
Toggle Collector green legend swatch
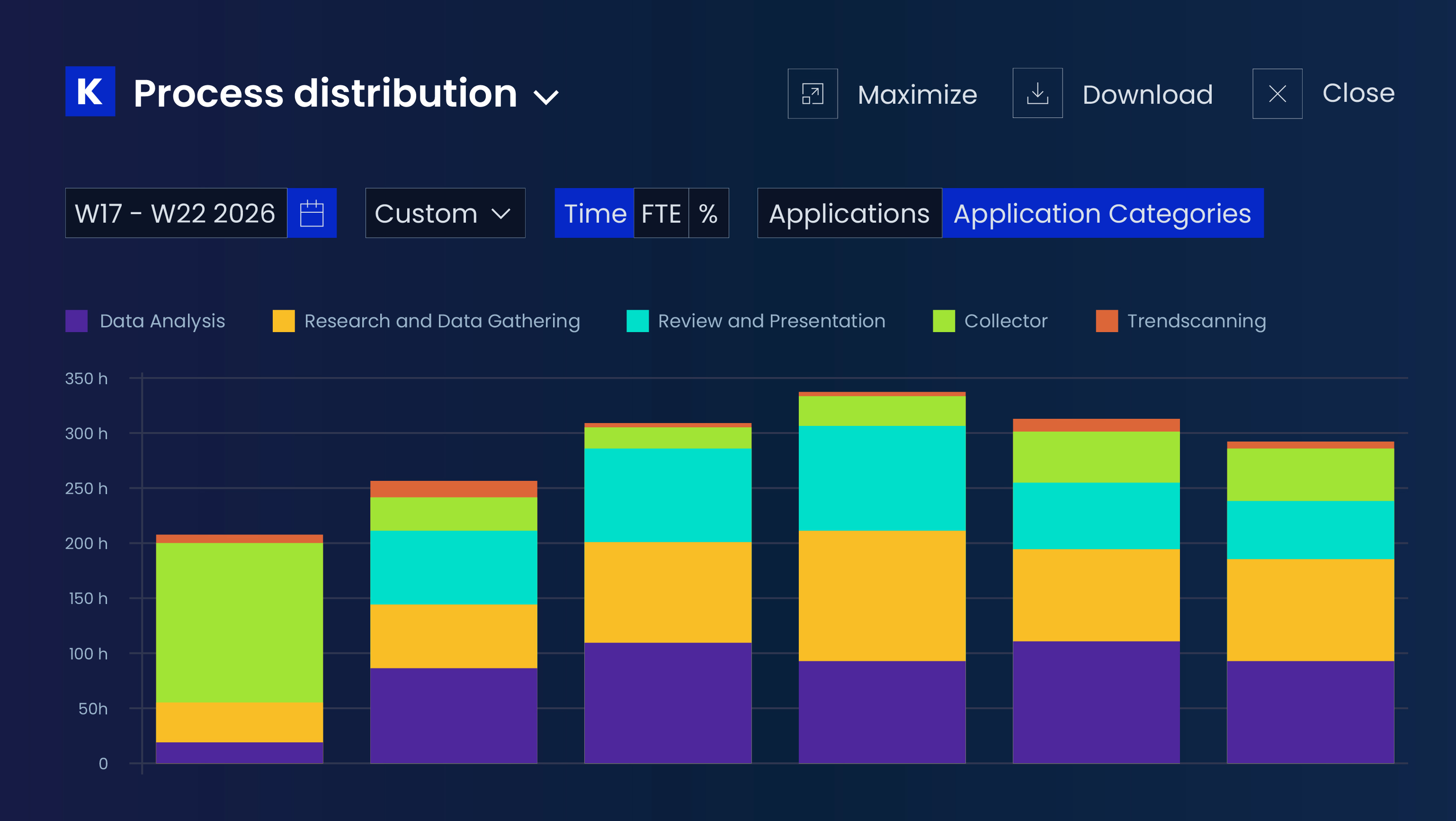tap(943, 321)
